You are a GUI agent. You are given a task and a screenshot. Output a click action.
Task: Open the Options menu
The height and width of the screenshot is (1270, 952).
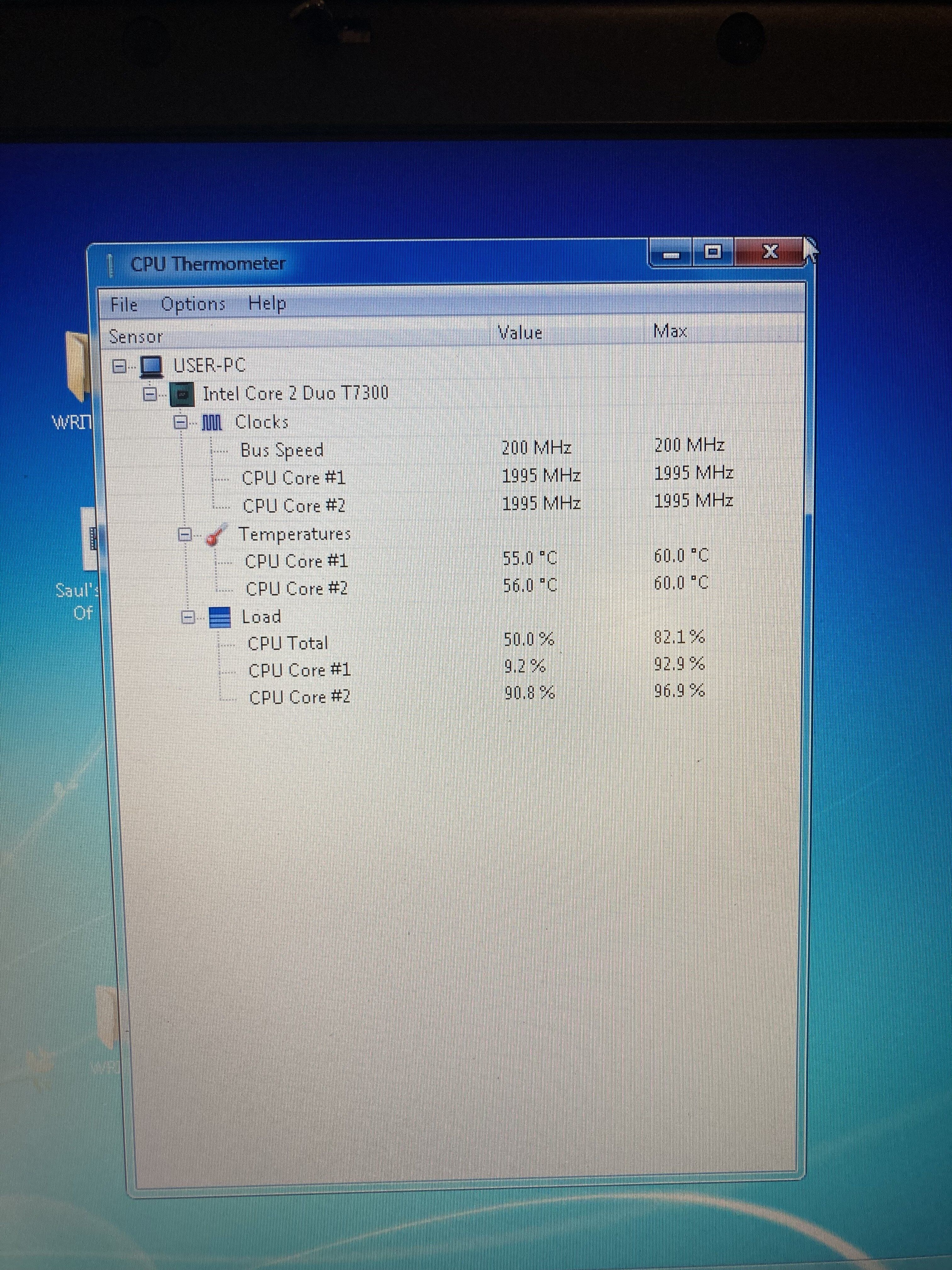click(x=193, y=304)
